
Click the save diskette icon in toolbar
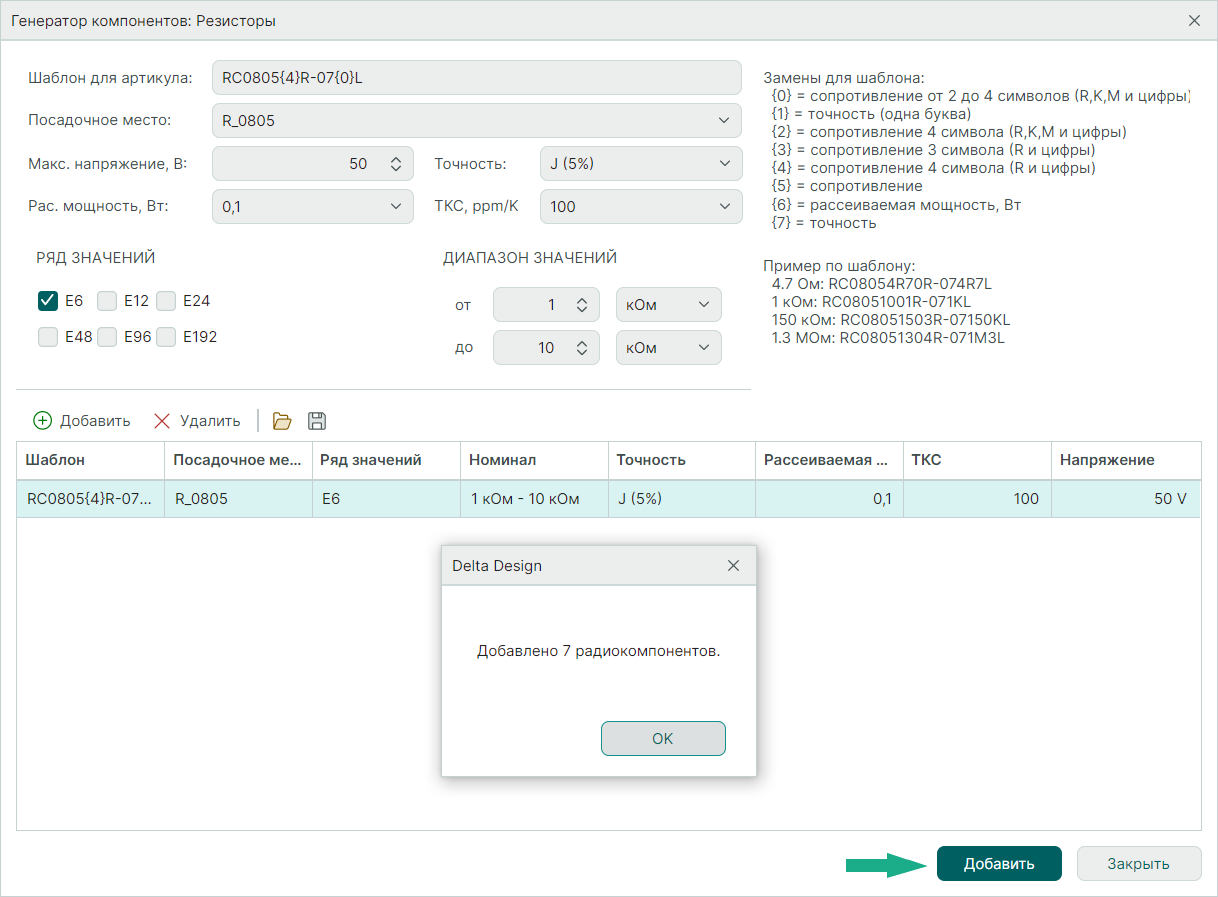coord(317,421)
